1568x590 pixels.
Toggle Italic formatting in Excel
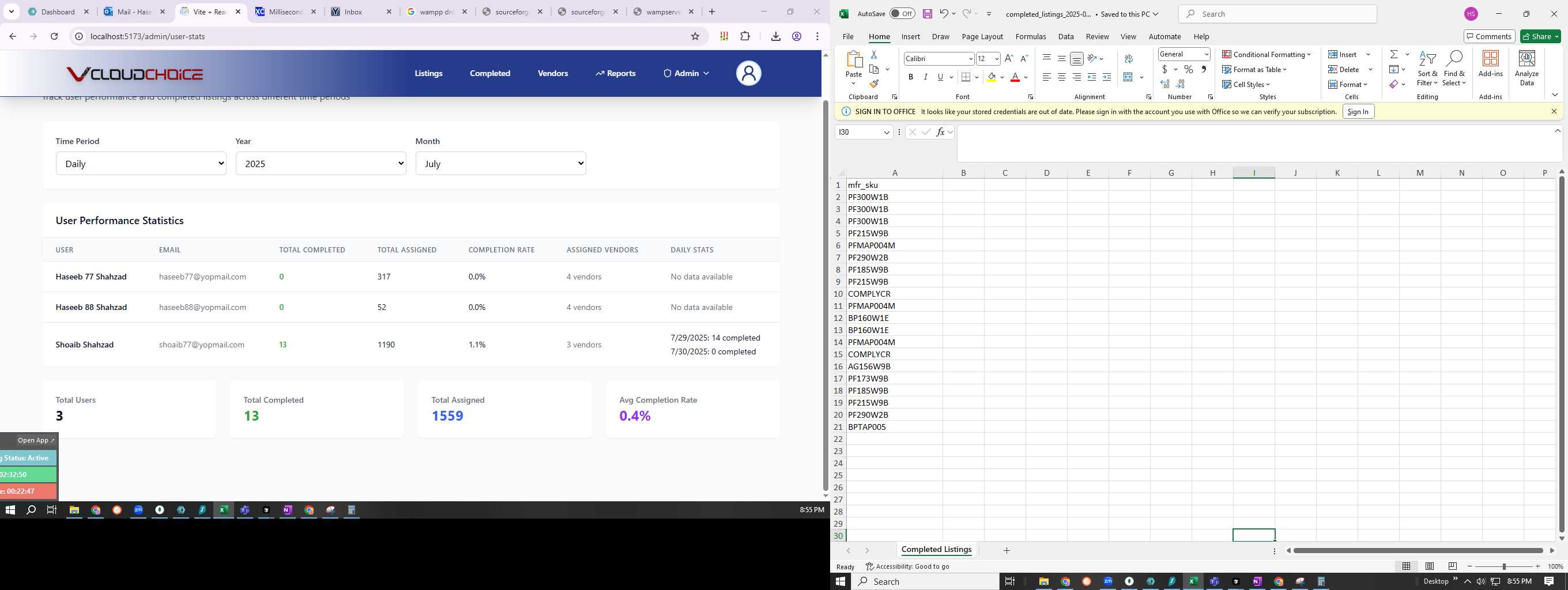pos(925,77)
